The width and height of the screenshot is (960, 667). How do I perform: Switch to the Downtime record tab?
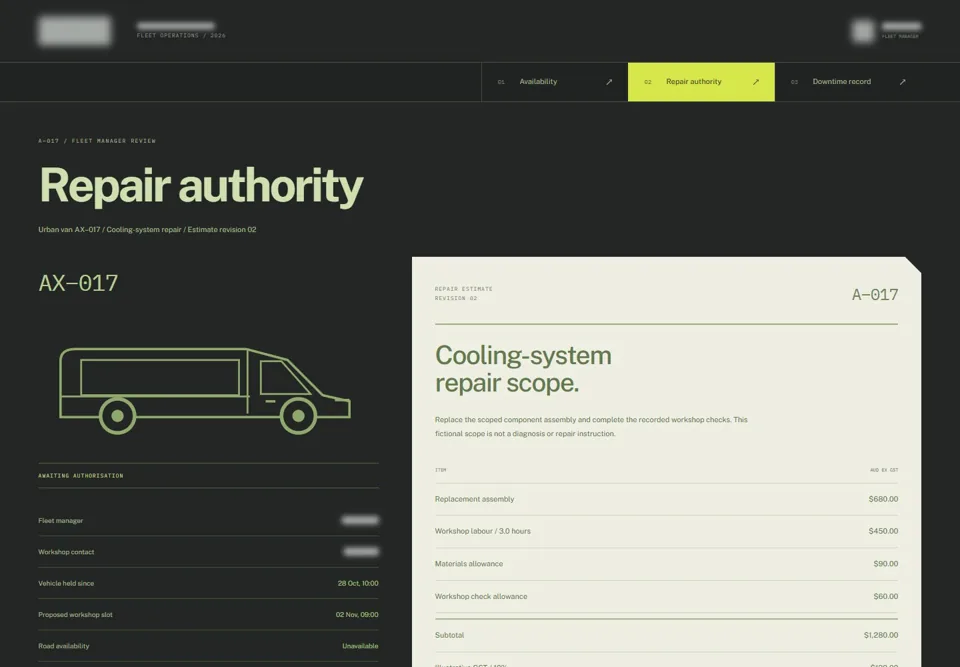848,82
